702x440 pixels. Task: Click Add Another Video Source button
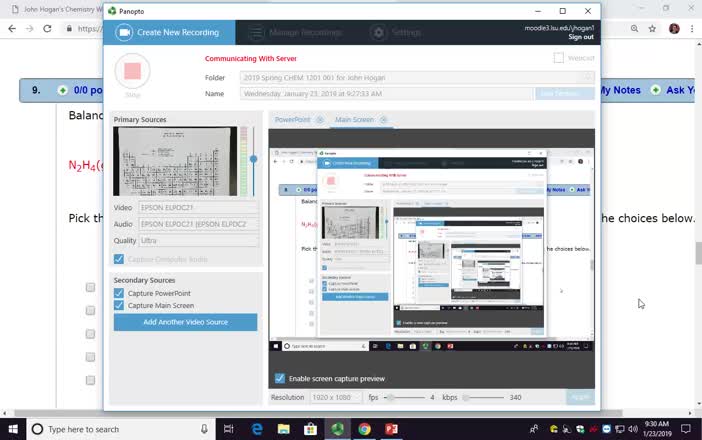[x=185, y=322]
